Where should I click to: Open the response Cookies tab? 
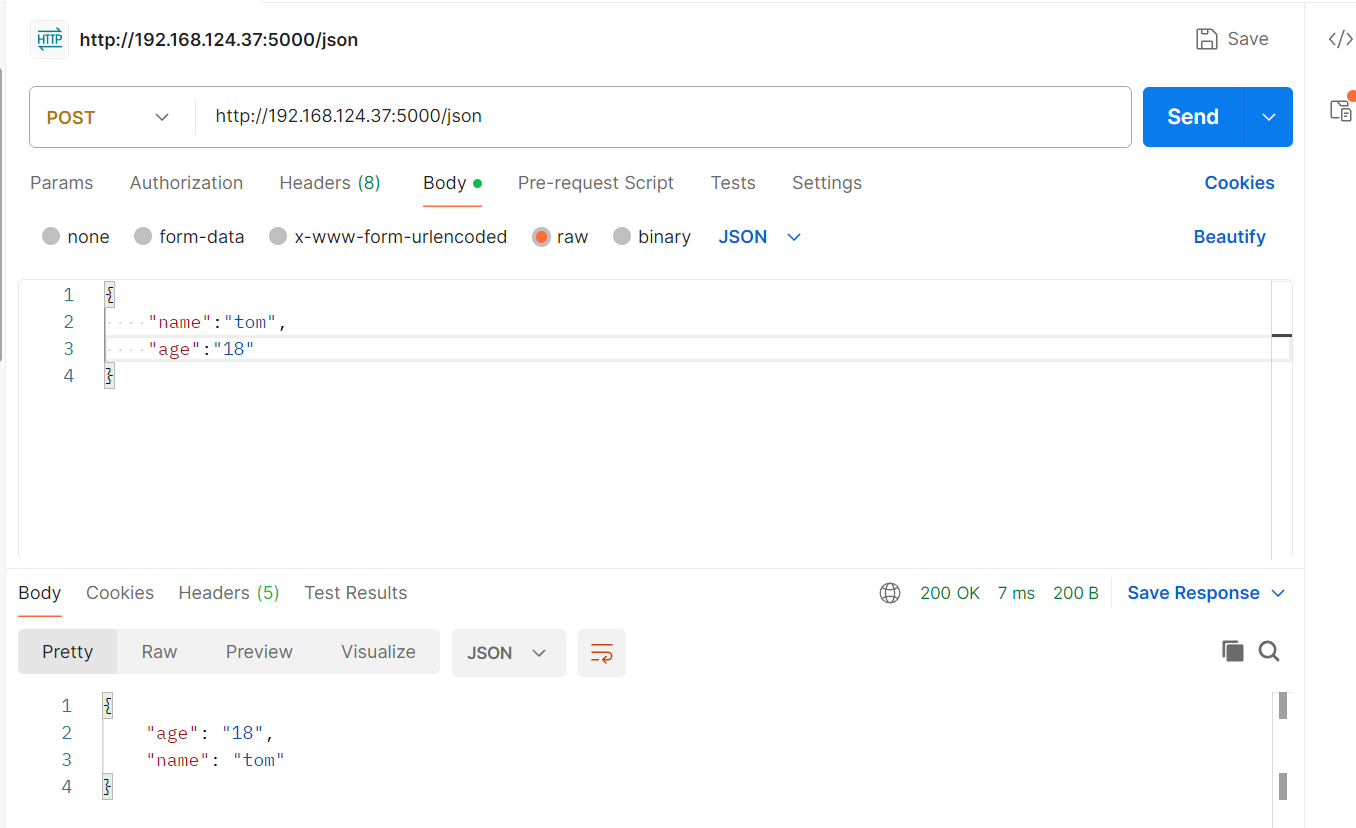coord(120,593)
